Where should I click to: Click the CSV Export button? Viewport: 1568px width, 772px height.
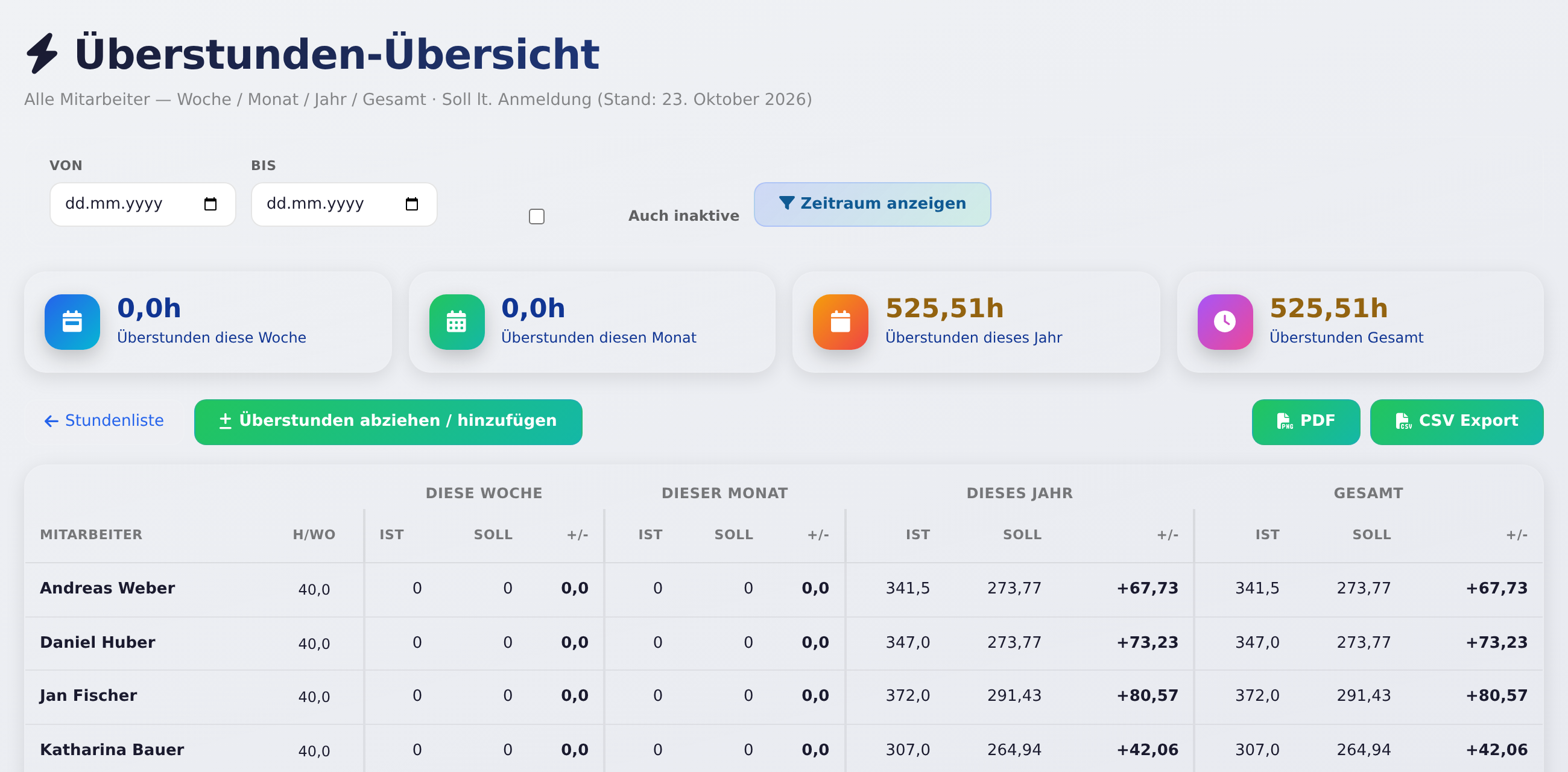1456,422
